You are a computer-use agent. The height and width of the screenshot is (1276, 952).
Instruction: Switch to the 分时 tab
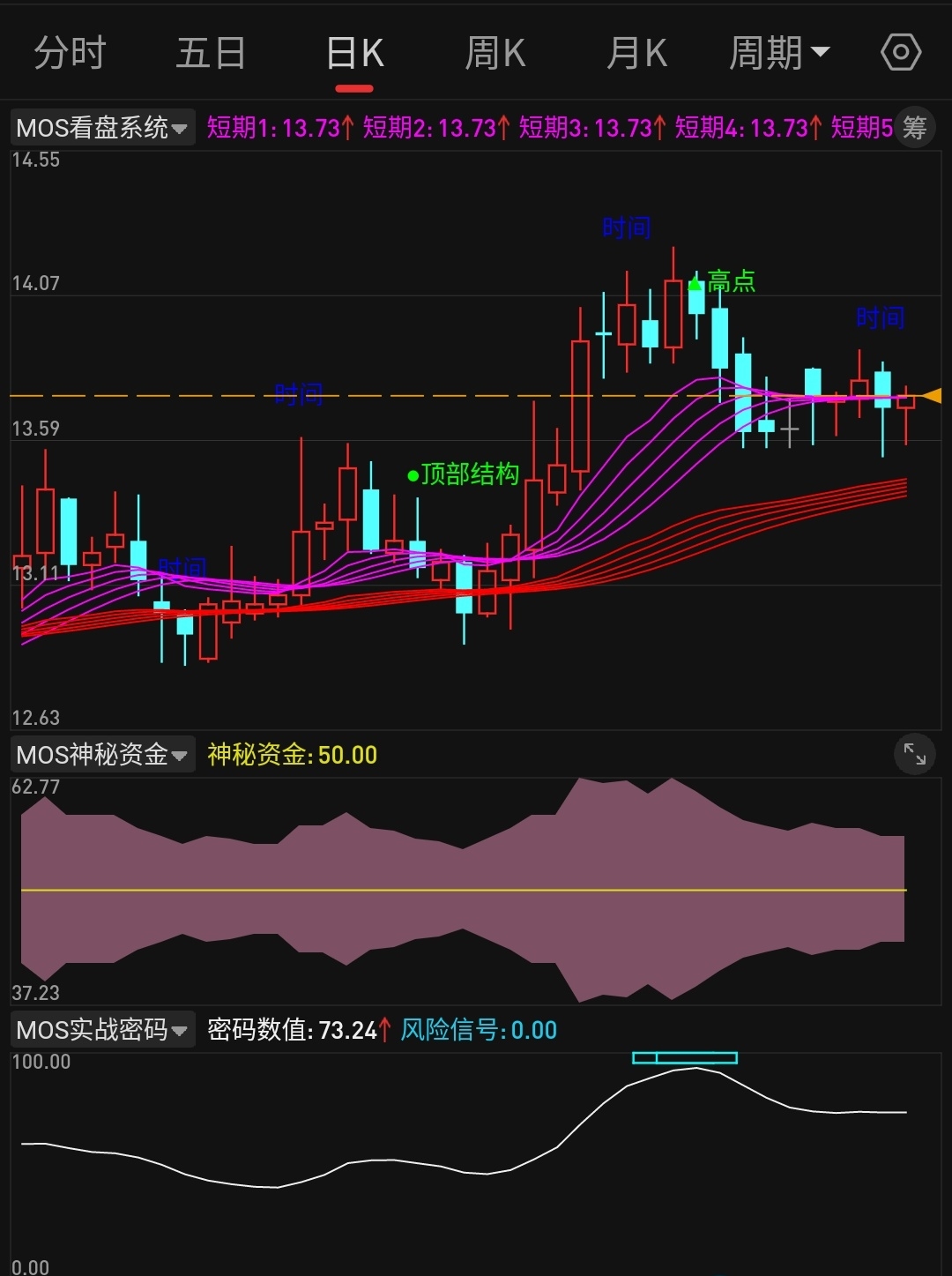point(70,53)
